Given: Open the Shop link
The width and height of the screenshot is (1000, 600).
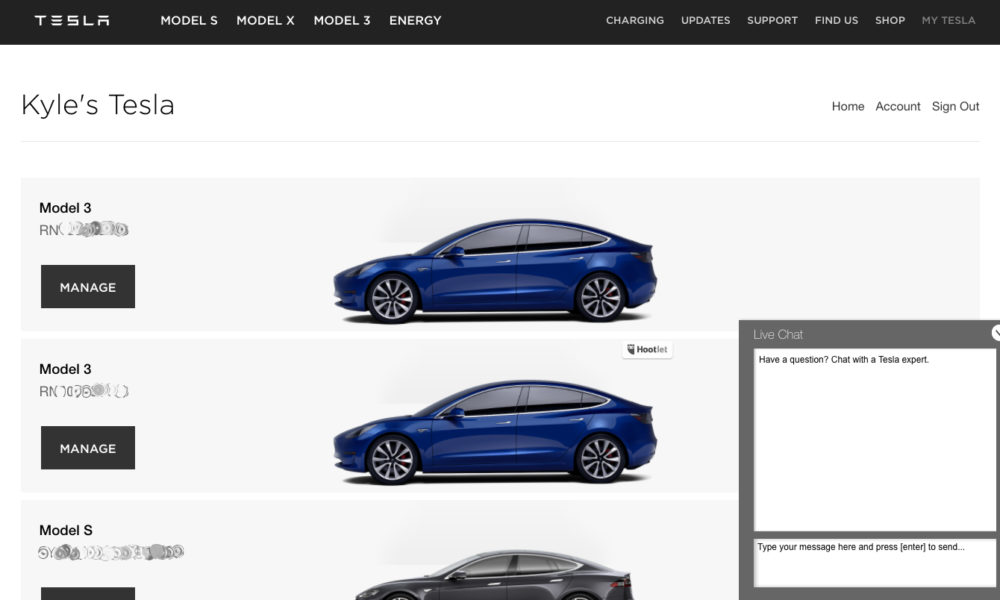Looking at the screenshot, I should click(890, 20).
